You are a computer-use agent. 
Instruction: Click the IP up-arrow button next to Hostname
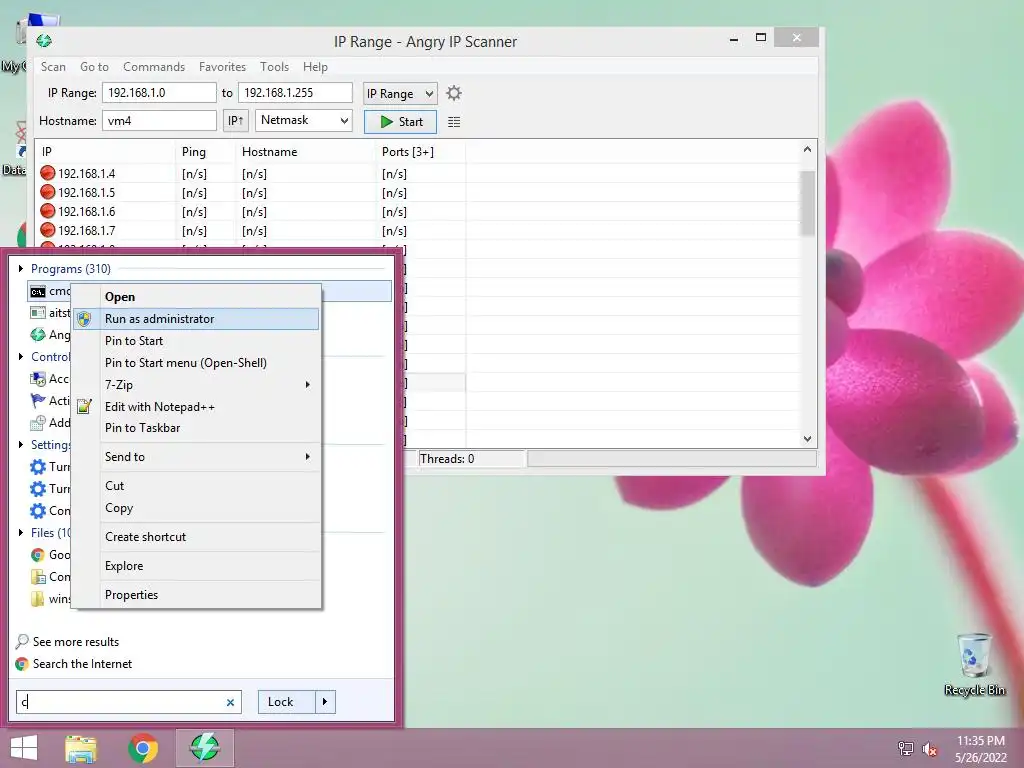pos(236,121)
